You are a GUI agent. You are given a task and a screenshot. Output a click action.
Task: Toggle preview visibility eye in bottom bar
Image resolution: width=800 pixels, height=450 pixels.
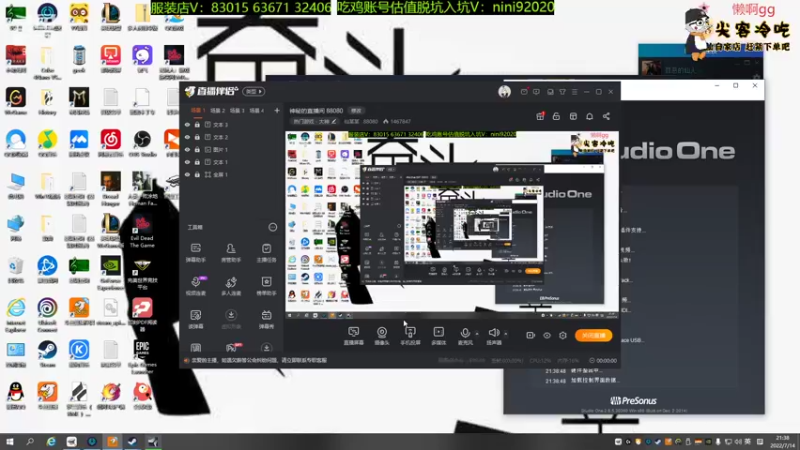(546, 335)
